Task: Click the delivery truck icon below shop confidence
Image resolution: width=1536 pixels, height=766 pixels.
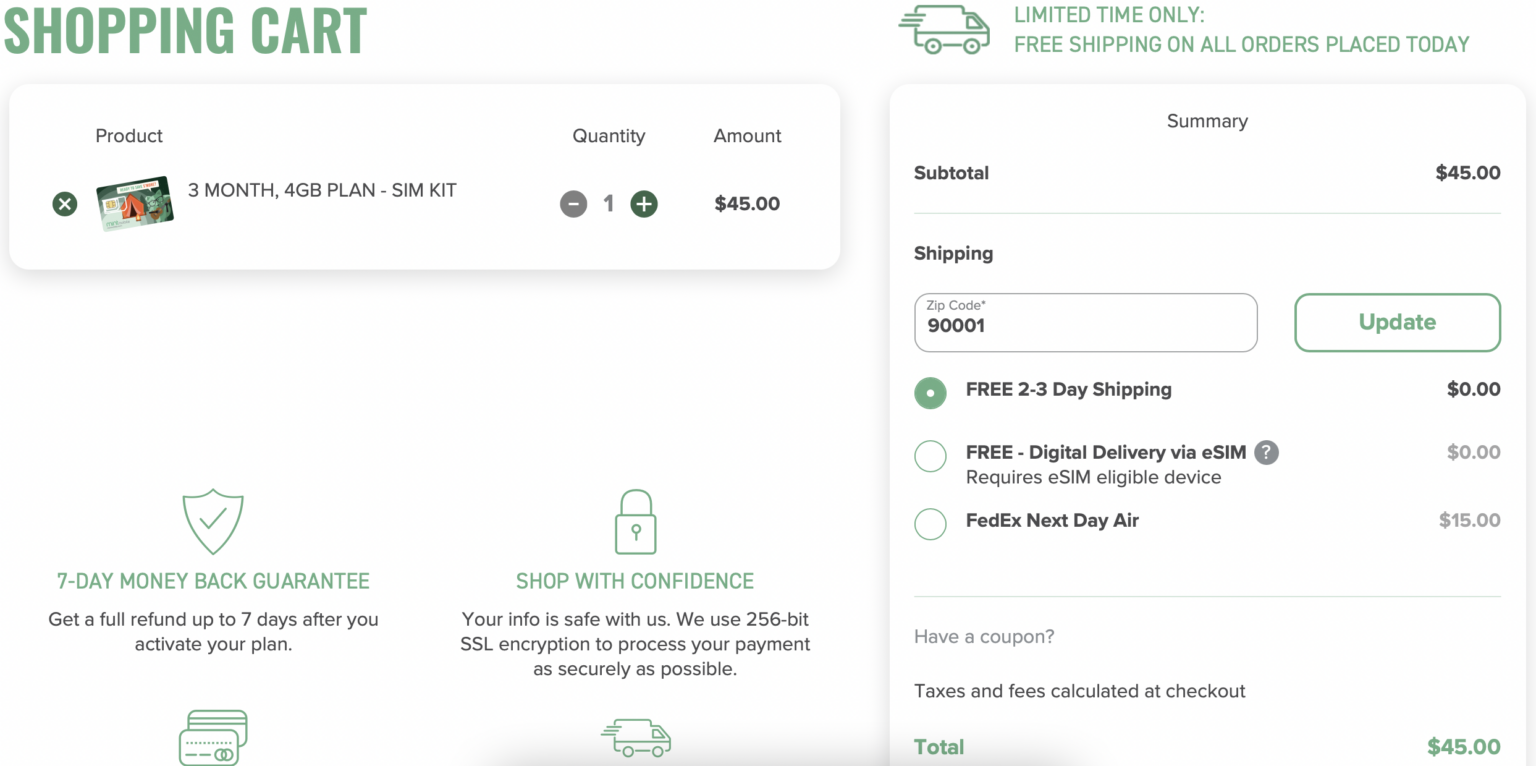Action: (636, 739)
